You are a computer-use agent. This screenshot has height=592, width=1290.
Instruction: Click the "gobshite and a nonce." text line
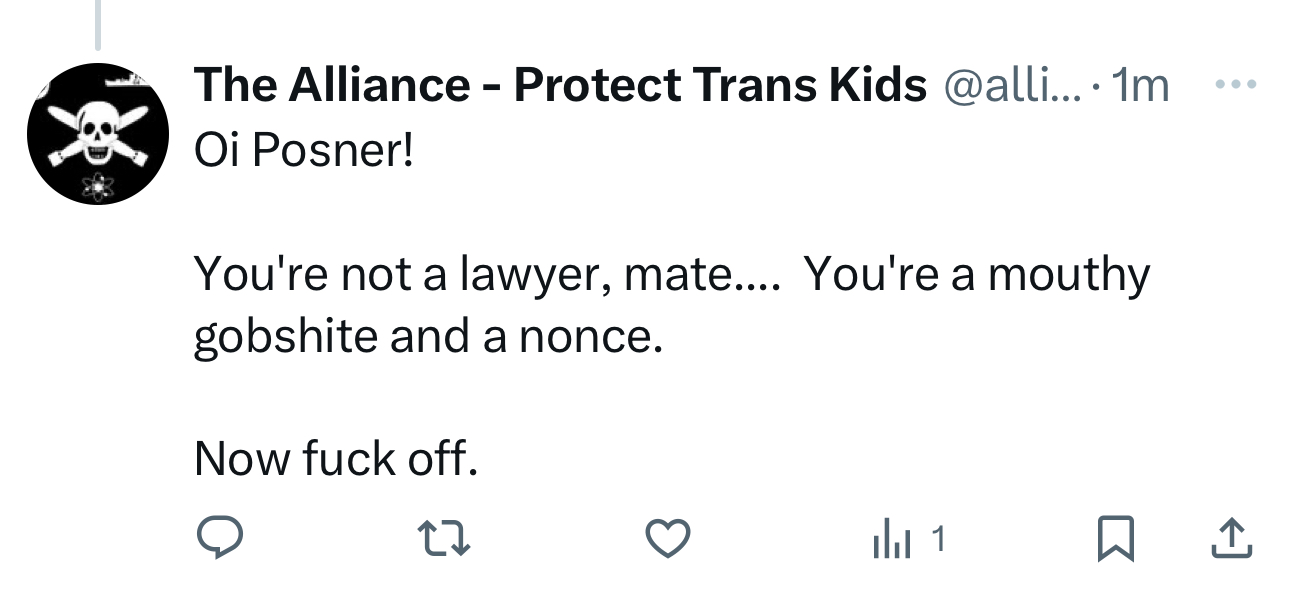(x=427, y=336)
